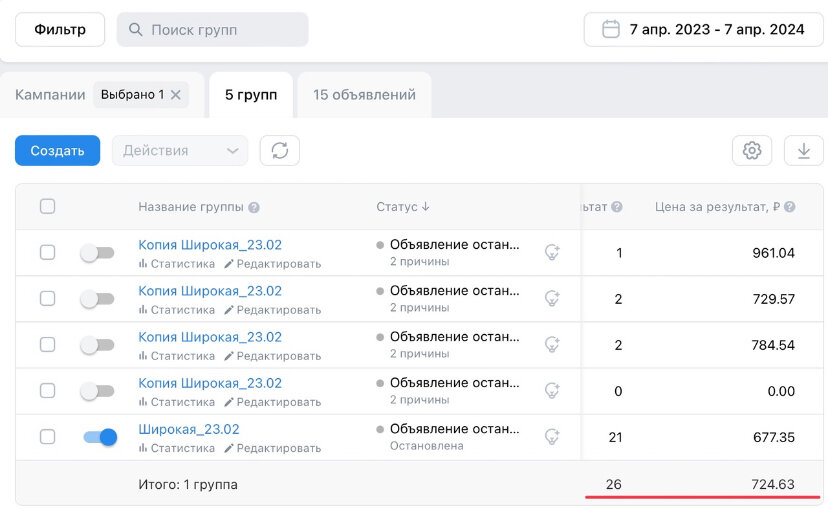Tick the checkbox of the 0.00 row
This screenshot has height=508, width=828.
click(x=48, y=390)
